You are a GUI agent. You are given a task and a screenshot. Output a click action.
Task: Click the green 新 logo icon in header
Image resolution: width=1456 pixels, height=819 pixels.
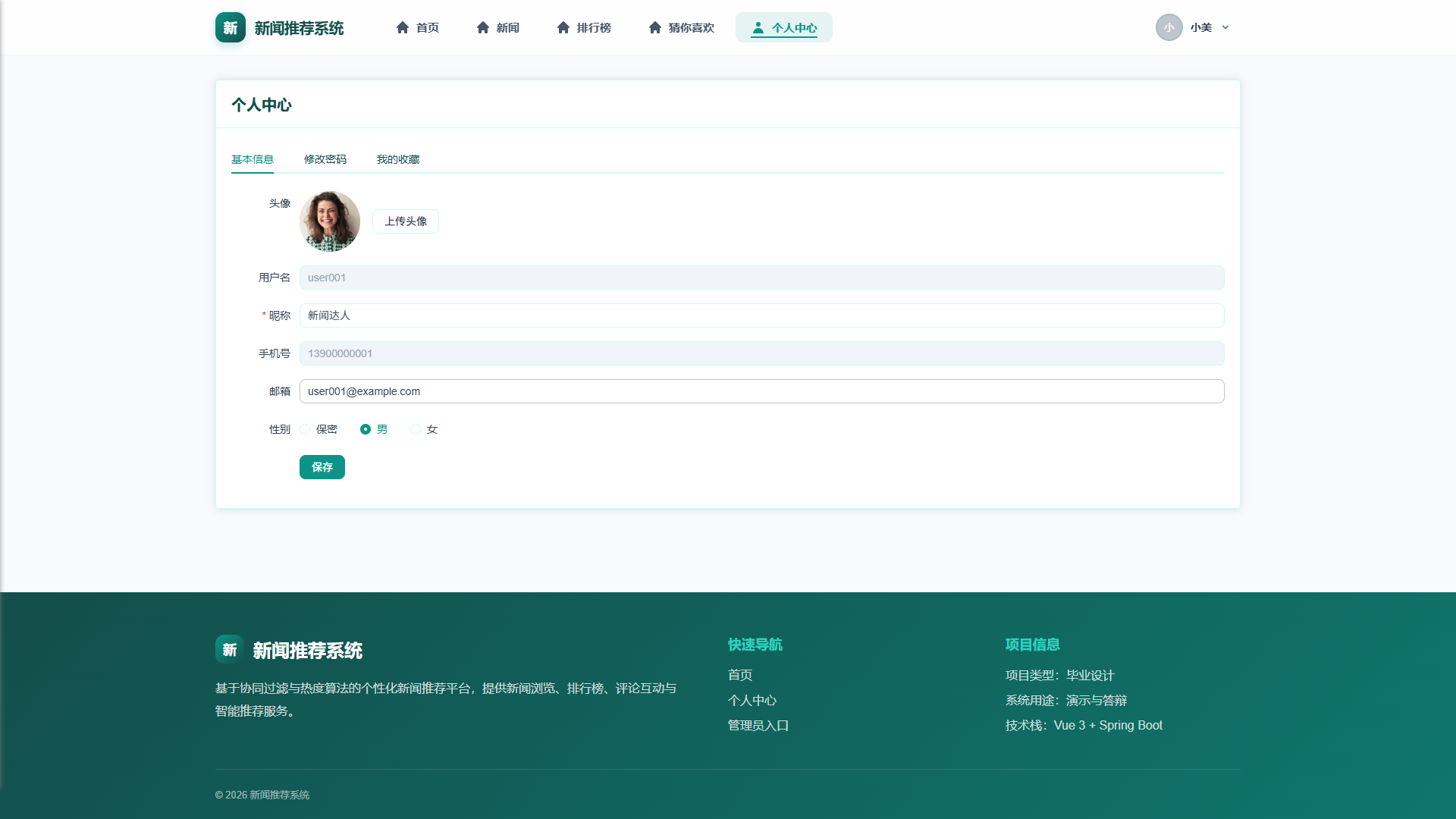pyautogui.click(x=231, y=27)
